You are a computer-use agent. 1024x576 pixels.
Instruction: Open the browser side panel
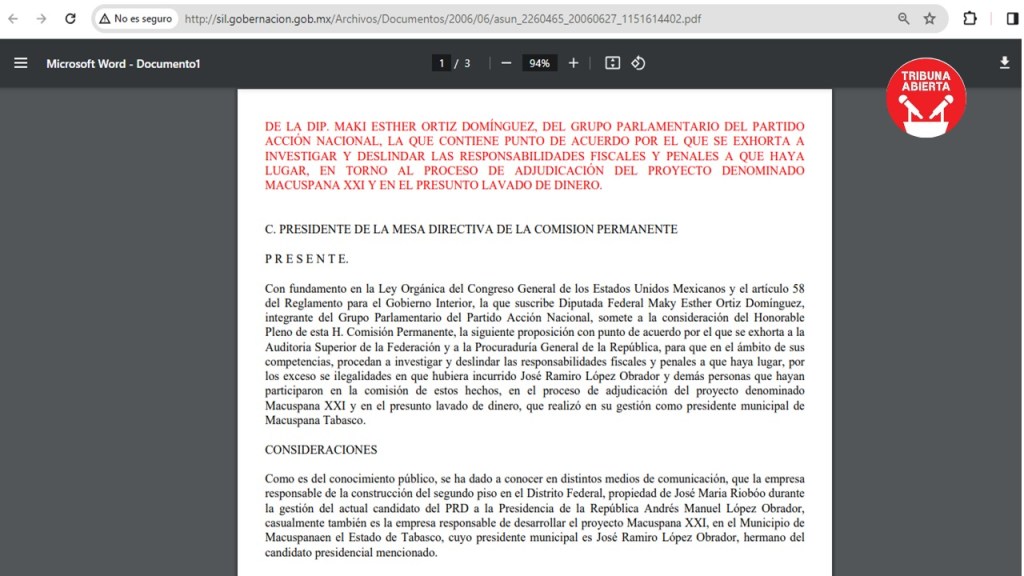(1012, 18)
